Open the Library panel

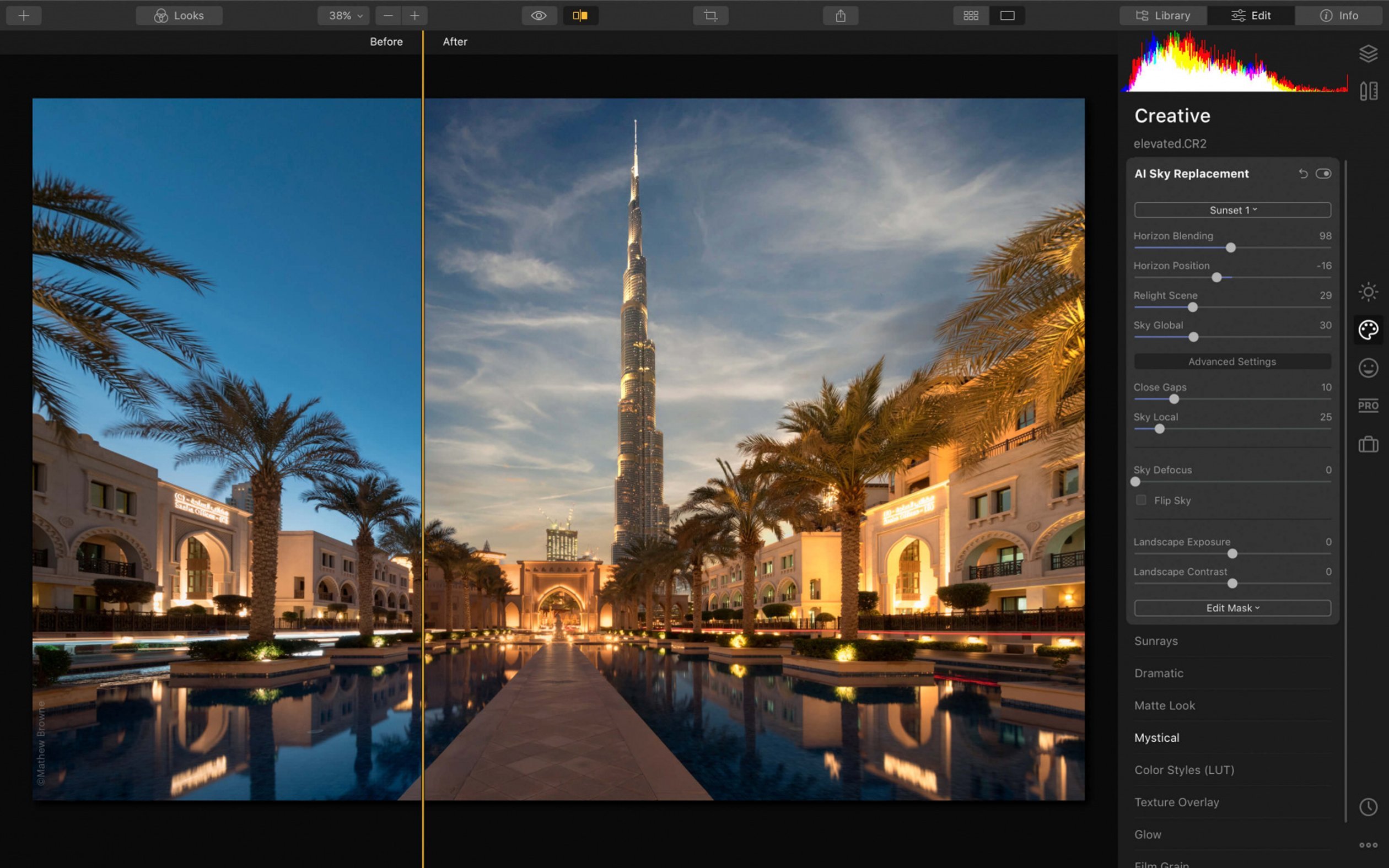[x=1163, y=15]
